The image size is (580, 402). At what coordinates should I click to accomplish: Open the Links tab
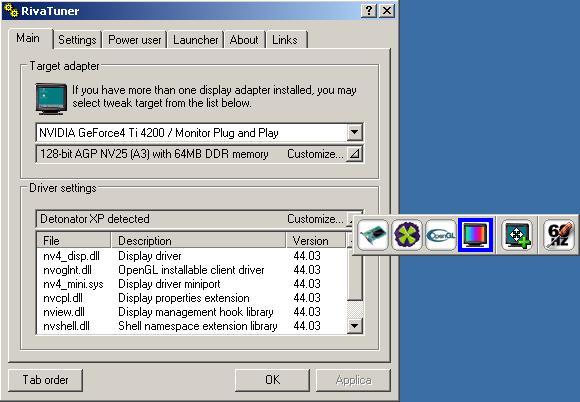tap(285, 40)
